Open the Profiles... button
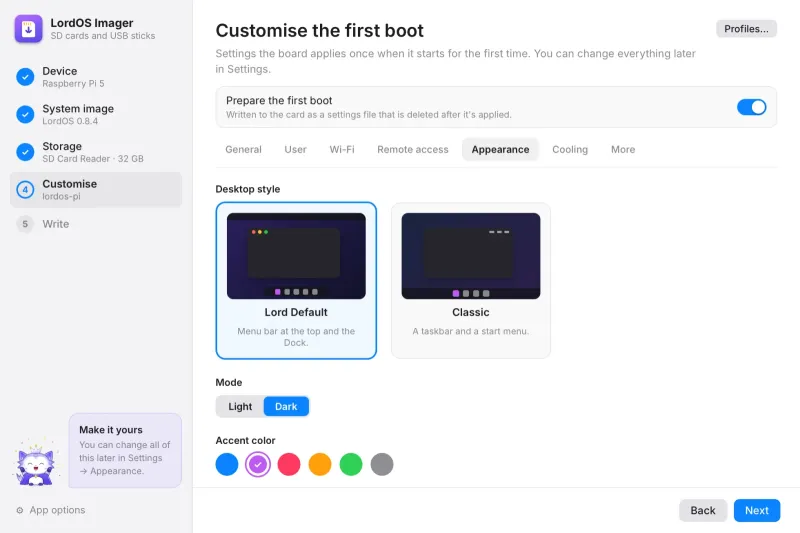This screenshot has height=533, width=800. [746, 29]
